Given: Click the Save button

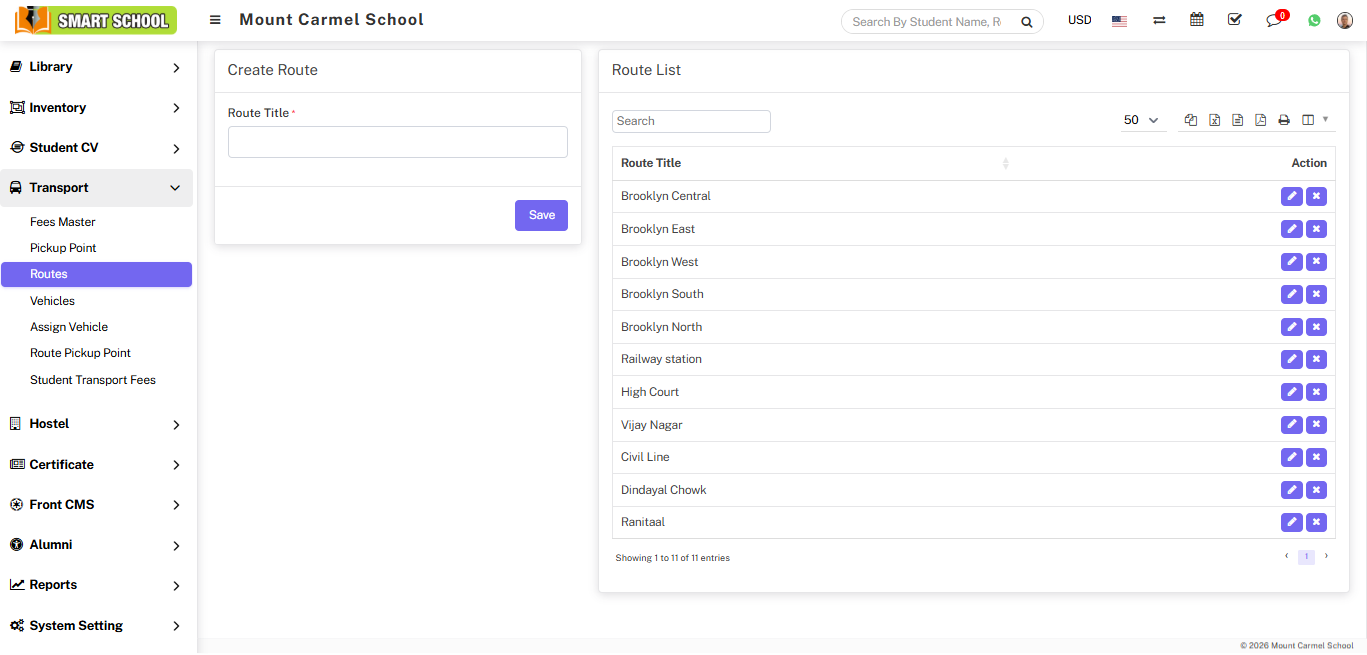Looking at the screenshot, I should pyautogui.click(x=541, y=215).
